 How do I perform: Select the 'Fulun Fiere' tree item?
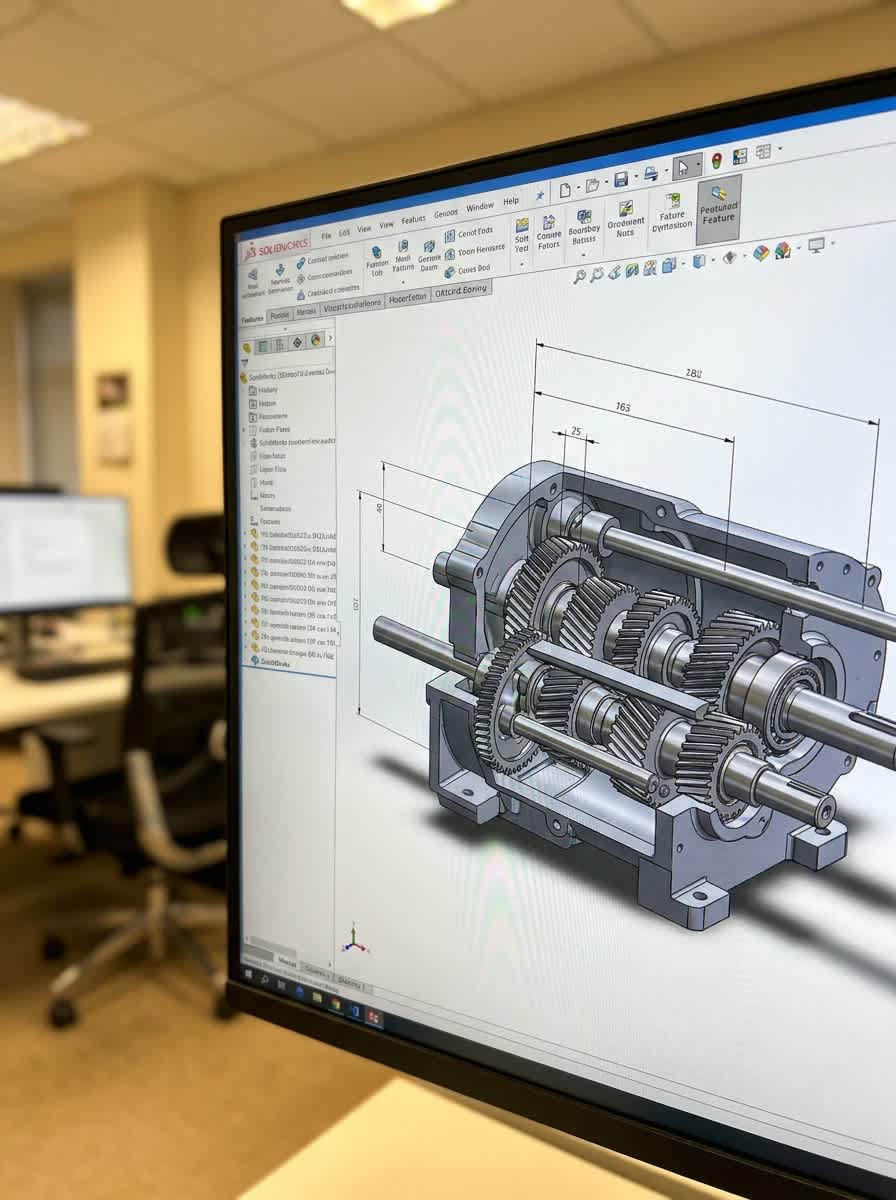click(270, 429)
